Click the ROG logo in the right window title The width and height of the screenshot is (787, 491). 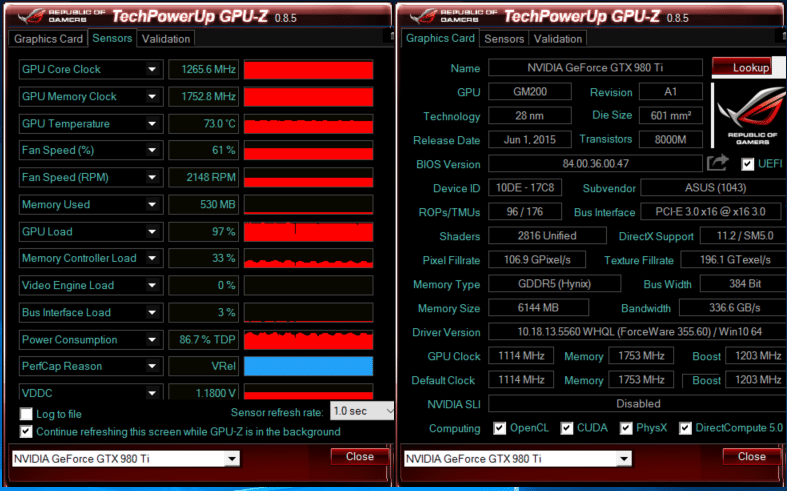pyautogui.click(x=423, y=16)
